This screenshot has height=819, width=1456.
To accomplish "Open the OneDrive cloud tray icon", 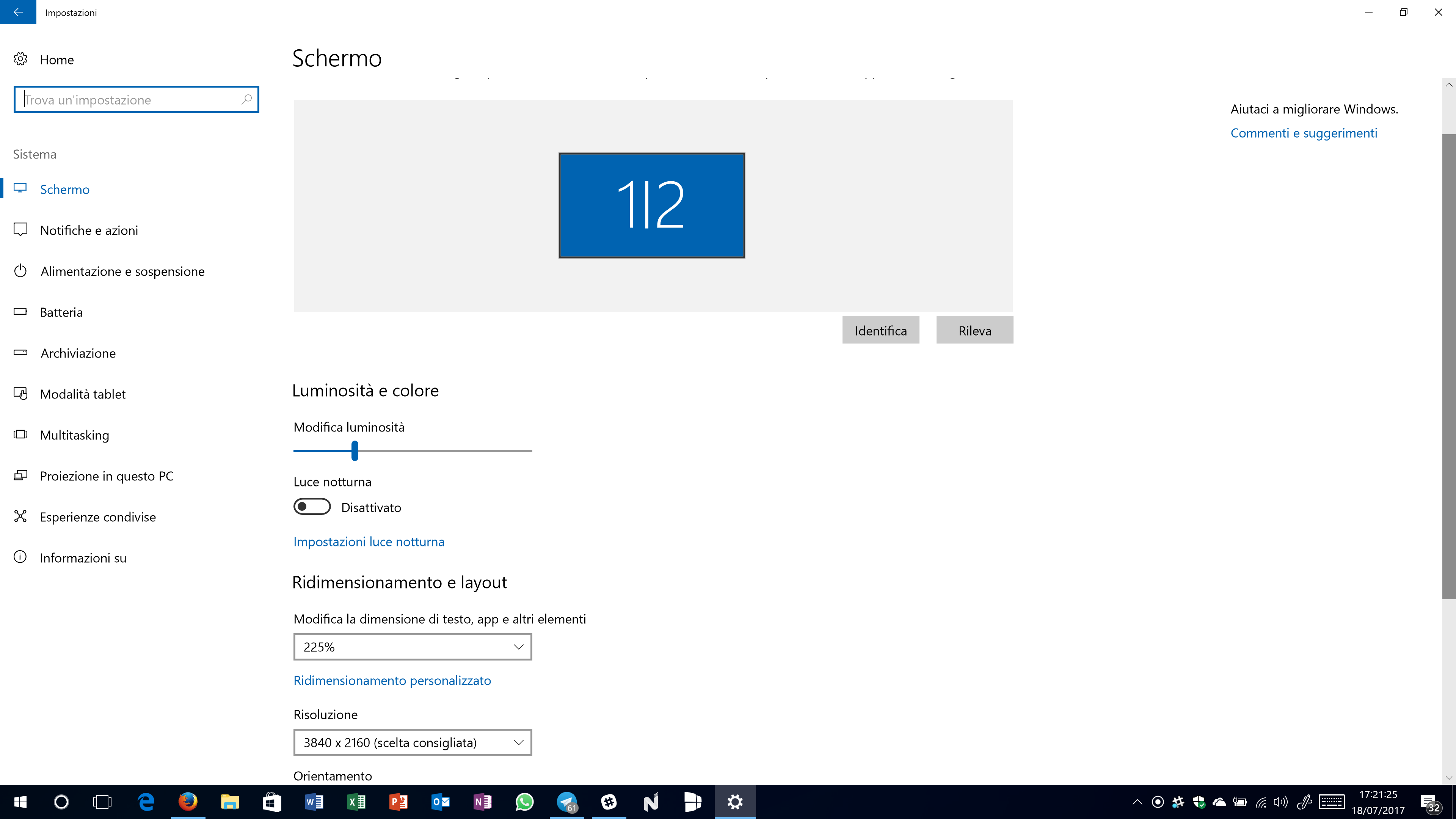I will point(1219,802).
